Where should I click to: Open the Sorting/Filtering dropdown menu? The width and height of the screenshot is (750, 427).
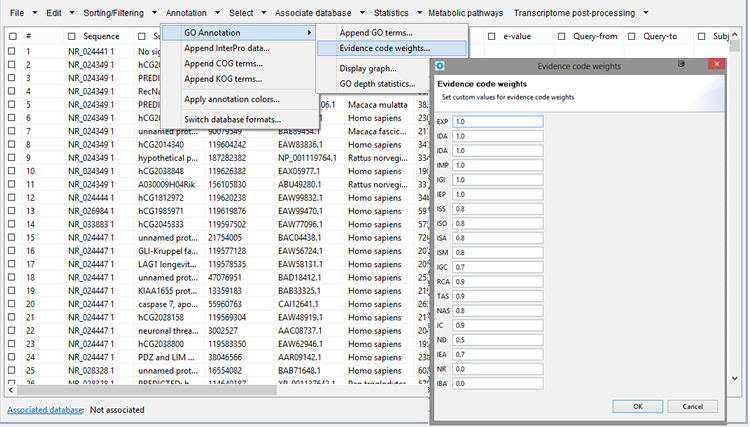pos(116,13)
